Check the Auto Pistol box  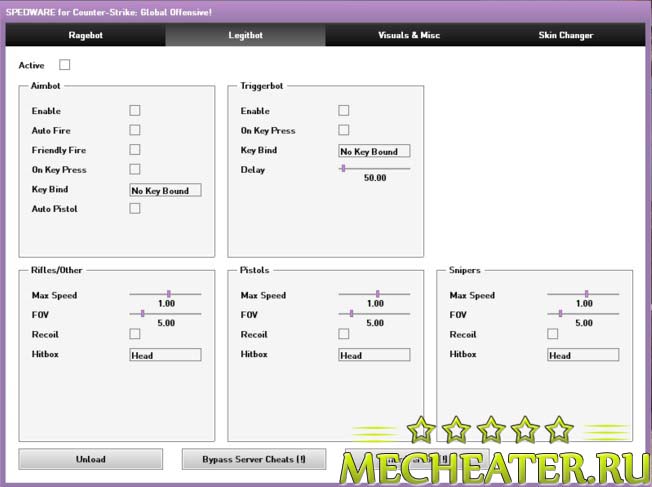coord(135,208)
